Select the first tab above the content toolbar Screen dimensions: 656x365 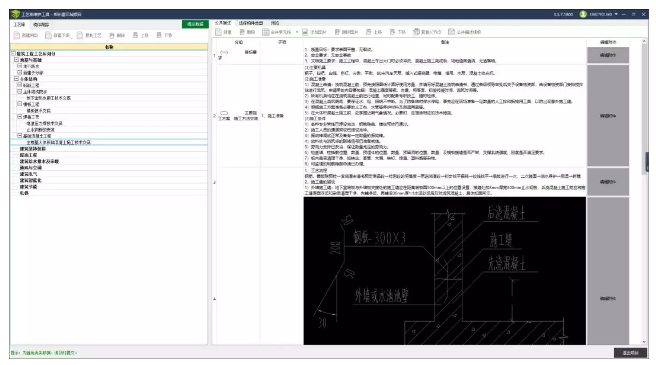[223, 23]
